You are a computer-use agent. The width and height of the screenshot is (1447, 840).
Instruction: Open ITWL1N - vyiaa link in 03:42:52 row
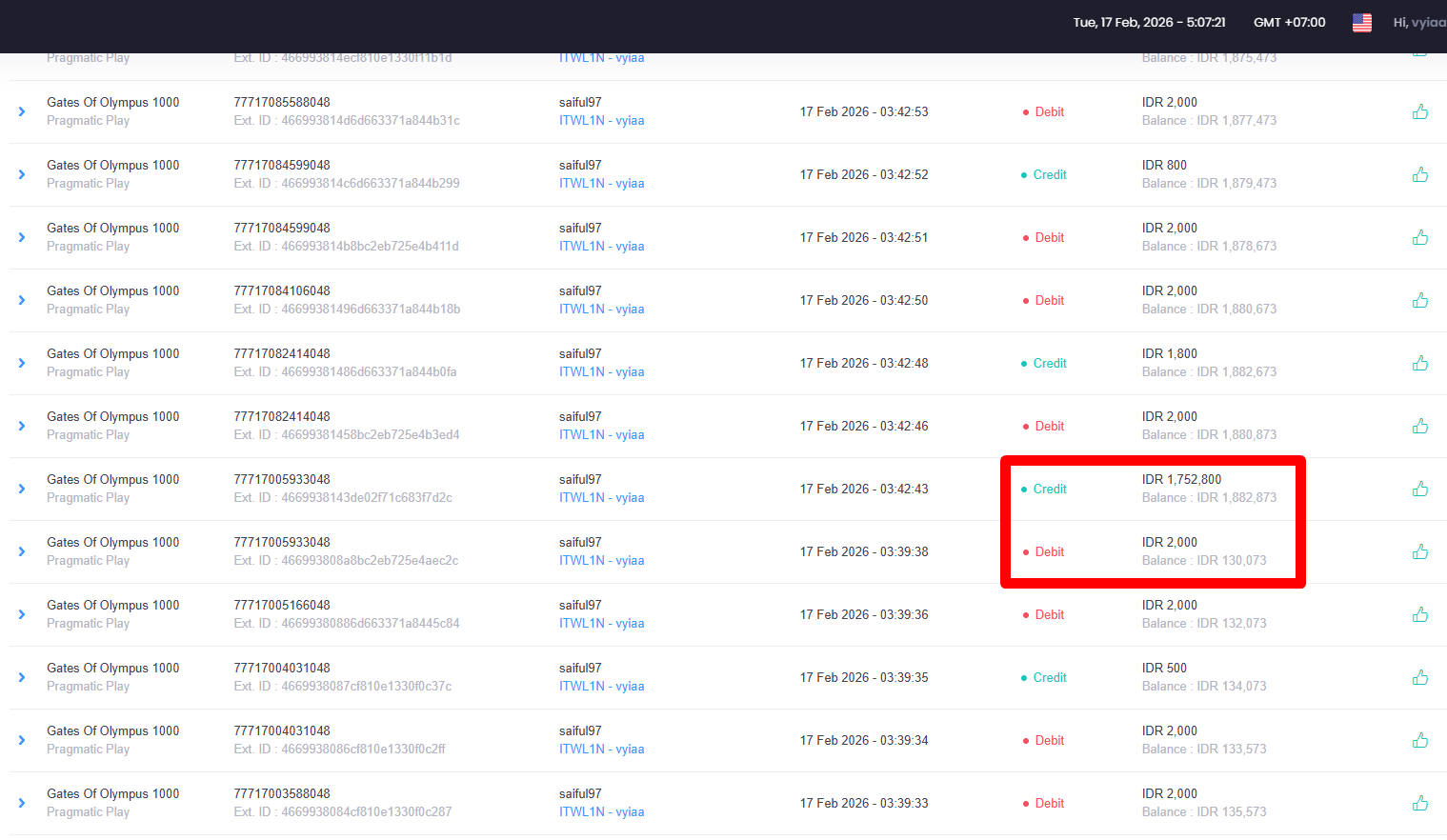[x=601, y=184]
